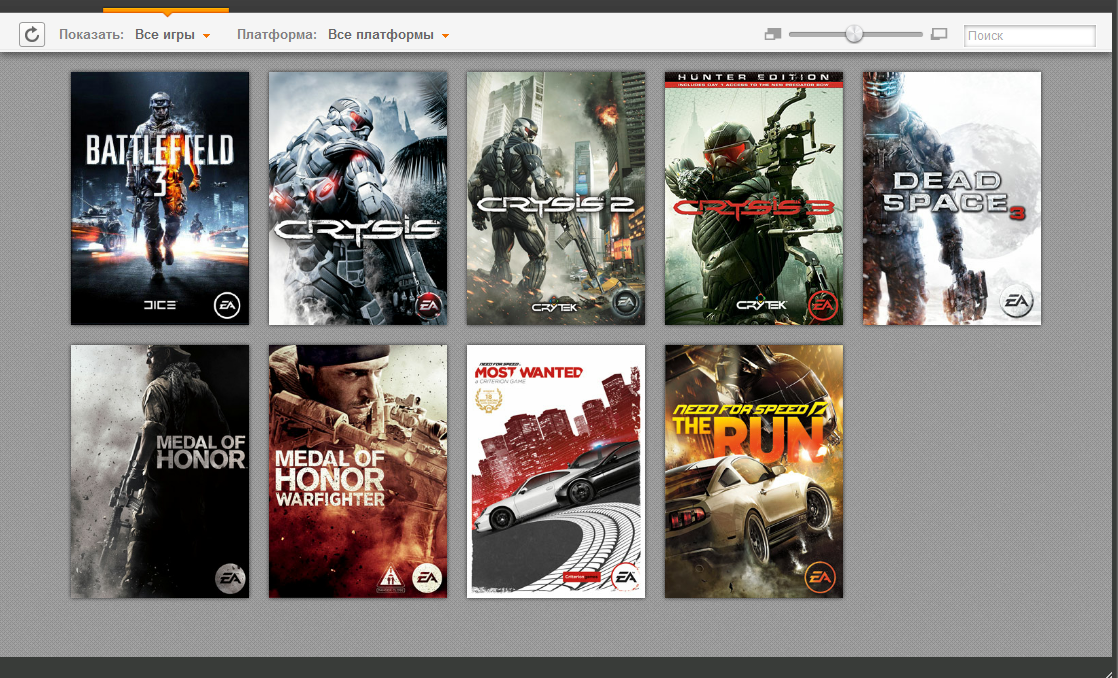
Task: Open the "Все платформы" platform dropdown
Action: coord(389,35)
